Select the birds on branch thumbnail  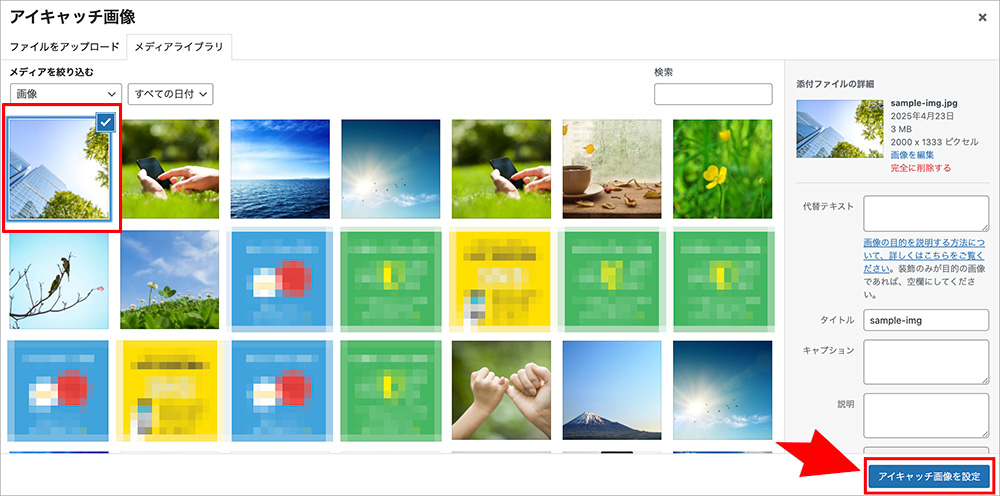[x=59, y=280]
